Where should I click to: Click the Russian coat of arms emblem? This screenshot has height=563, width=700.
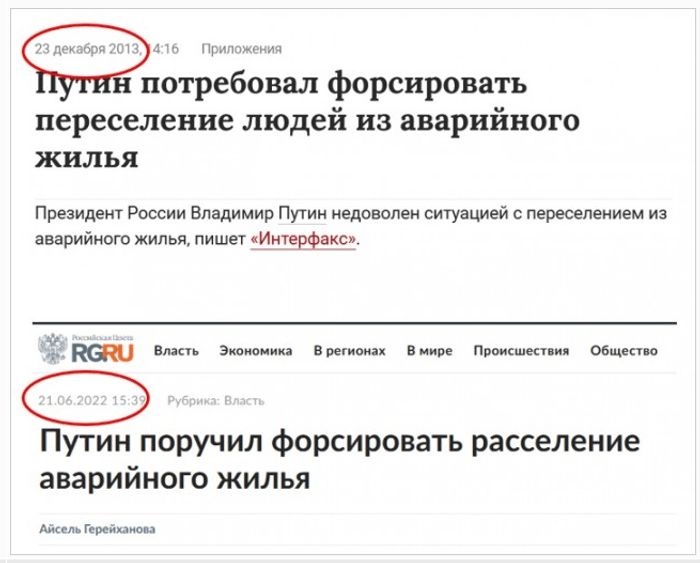pos(52,348)
